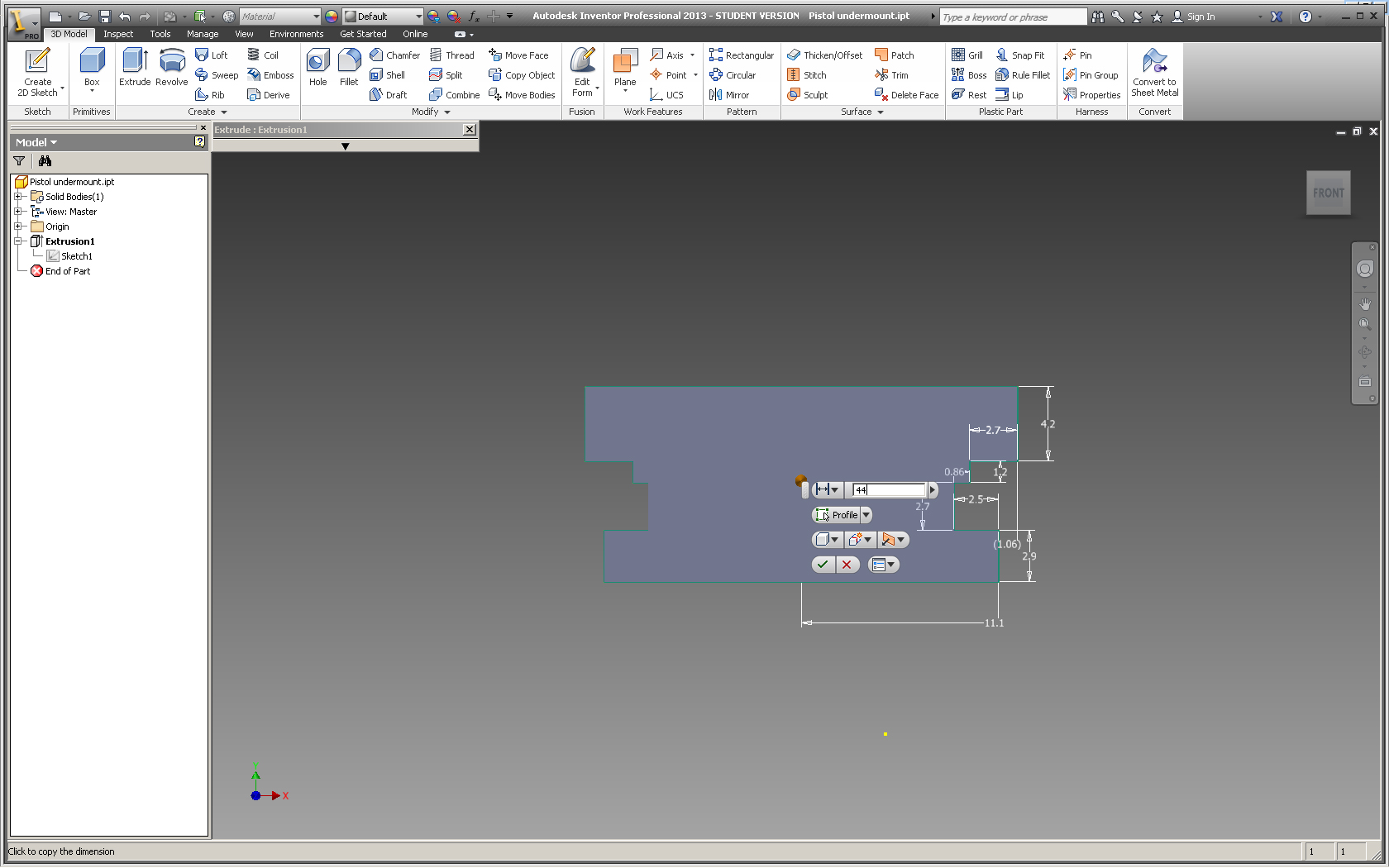The width and height of the screenshot is (1389, 868).
Task: Open the Tools tab
Action: point(160,34)
